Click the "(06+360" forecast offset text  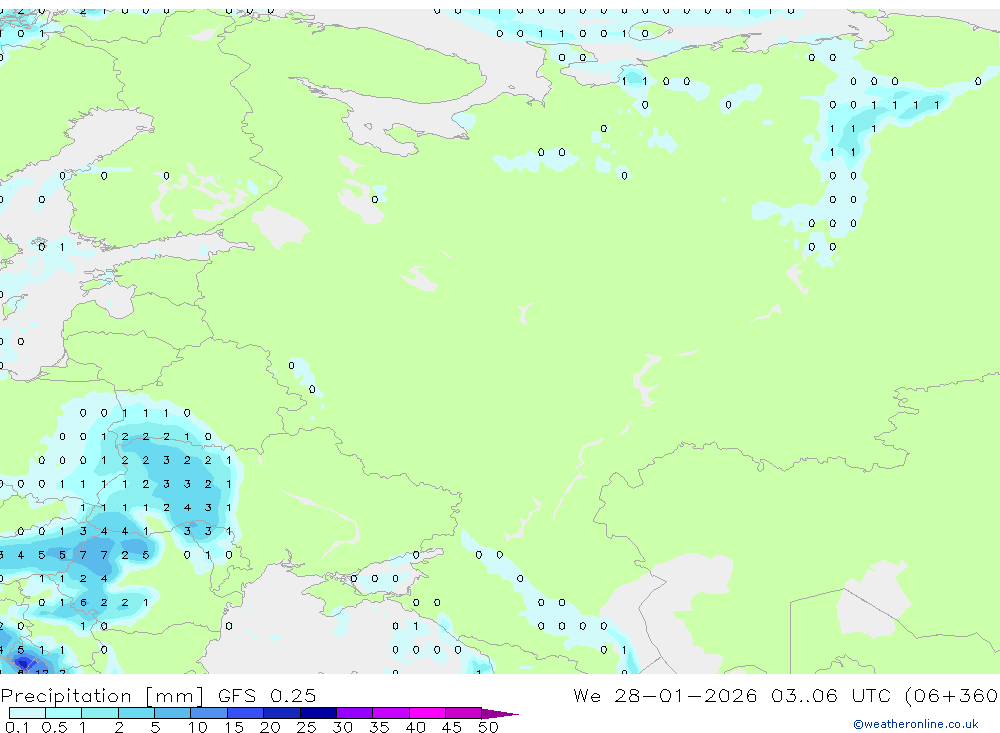pos(952,695)
